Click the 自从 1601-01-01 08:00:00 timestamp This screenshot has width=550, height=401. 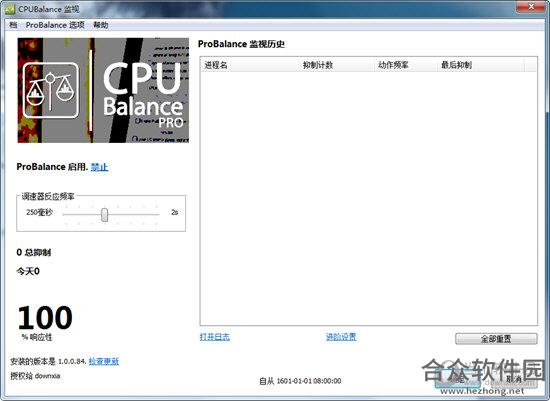300,381
